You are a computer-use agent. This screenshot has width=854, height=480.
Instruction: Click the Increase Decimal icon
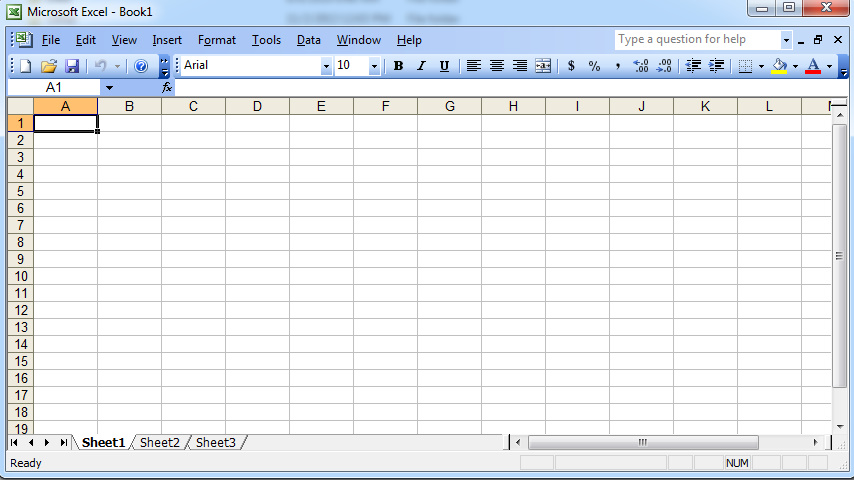641,66
